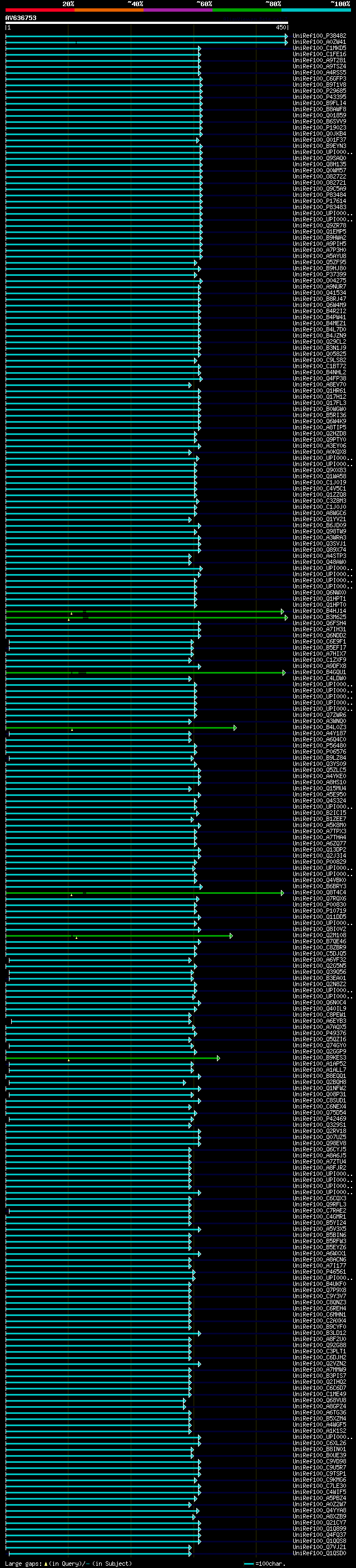Click the green alignment bar for UniRef100_B4LQZ3
356x1568 pixels.
(x=121, y=728)
